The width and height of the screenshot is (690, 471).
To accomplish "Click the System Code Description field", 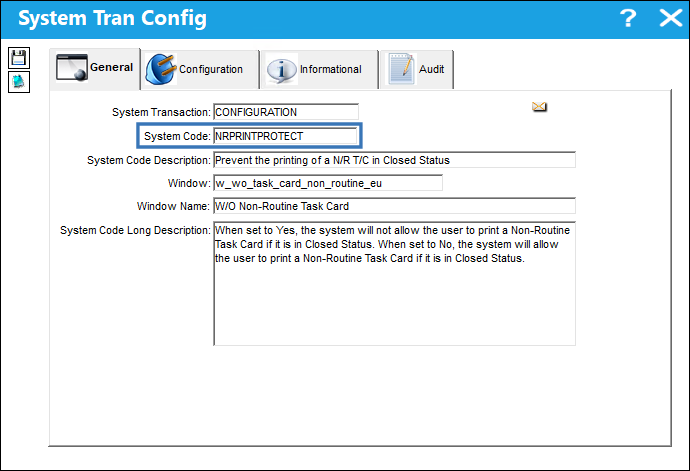I will coord(394,160).
